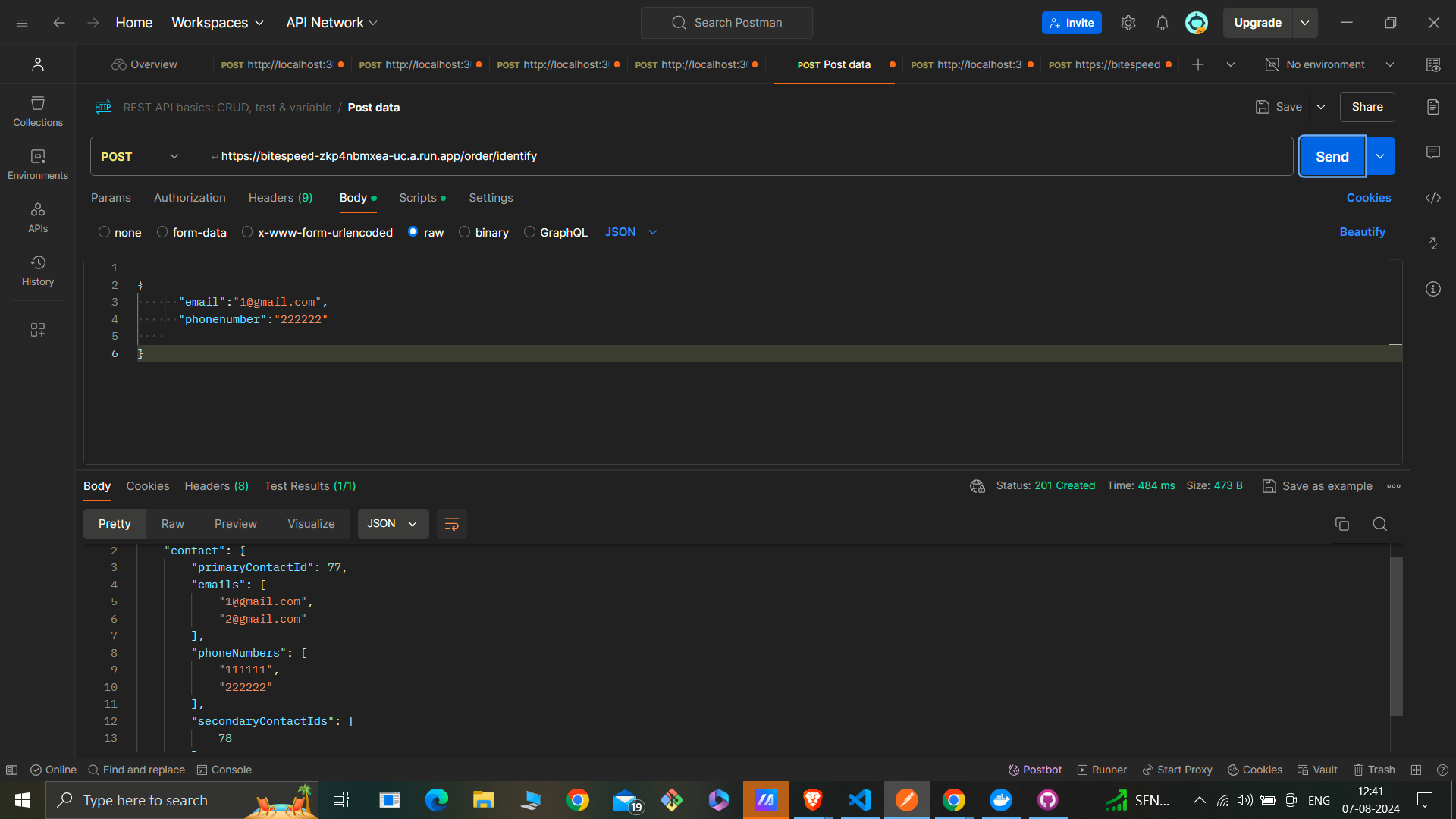Search within the response using magnifier icon

[x=1379, y=524]
